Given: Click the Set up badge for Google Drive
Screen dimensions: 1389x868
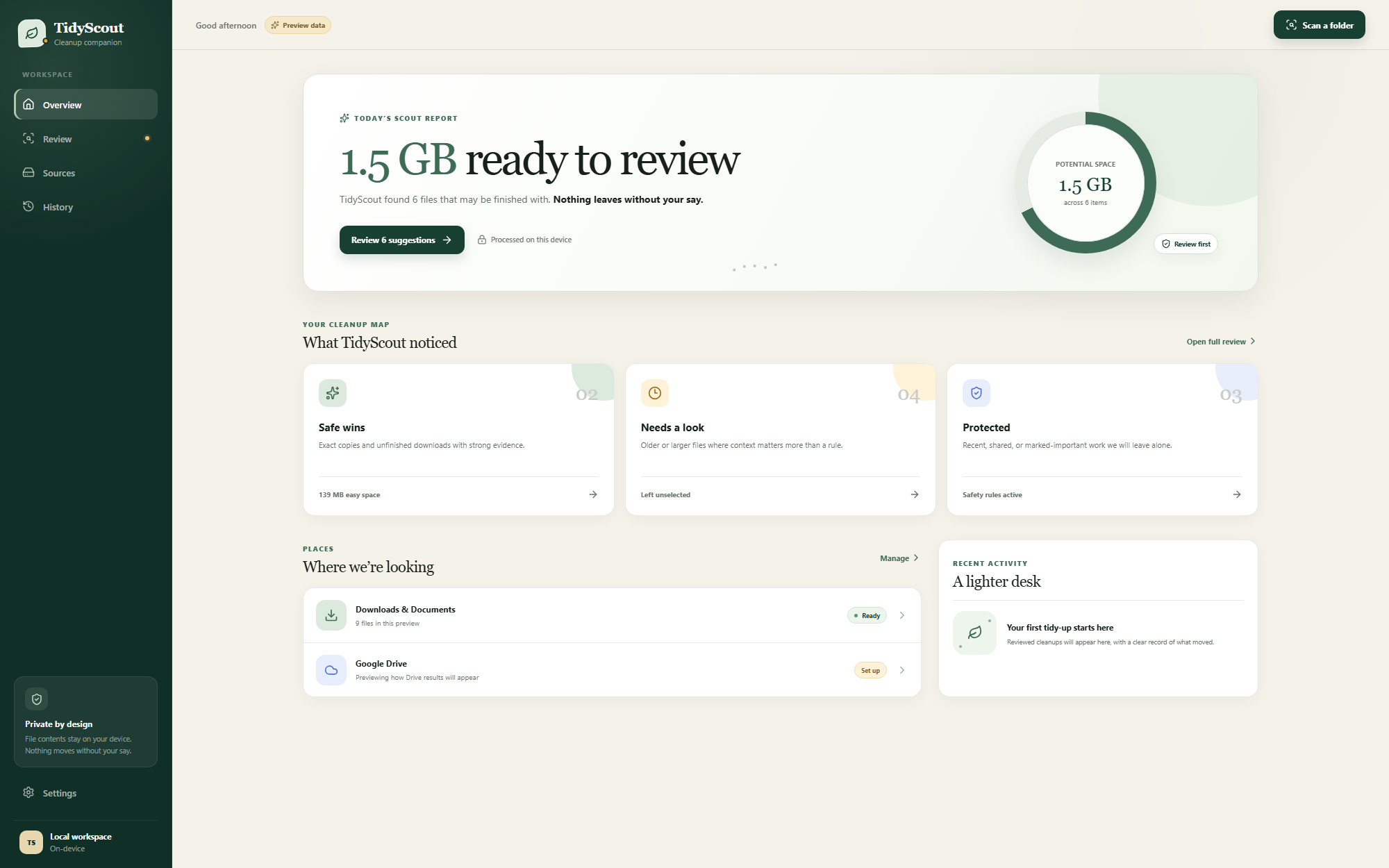Looking at the screenshot, I should 870,670.
